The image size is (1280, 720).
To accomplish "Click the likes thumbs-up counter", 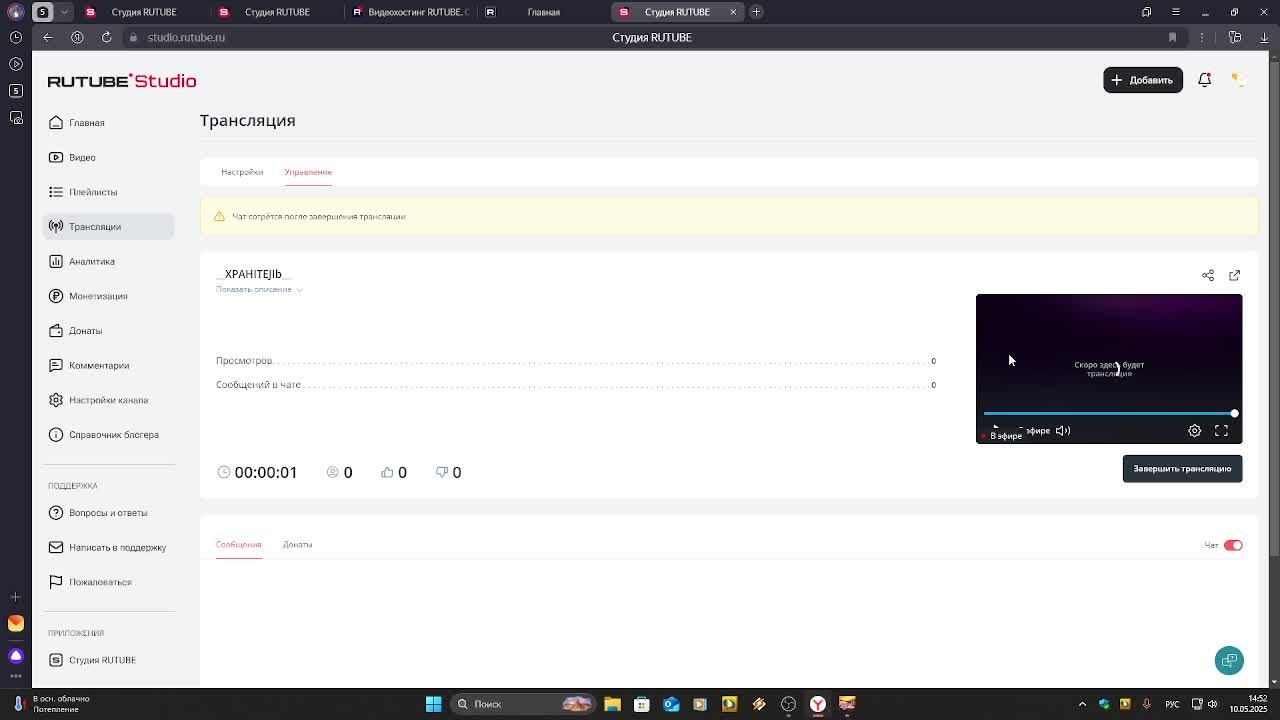I will 394,472.
